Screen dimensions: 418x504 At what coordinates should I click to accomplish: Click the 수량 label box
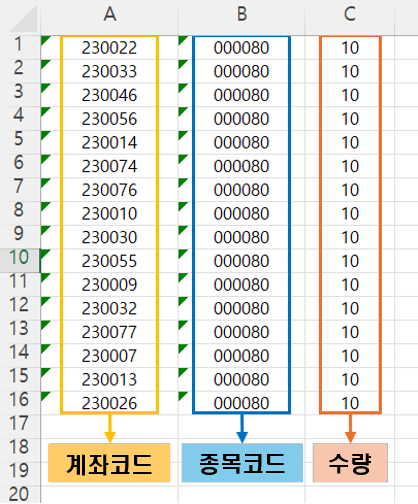350,463
